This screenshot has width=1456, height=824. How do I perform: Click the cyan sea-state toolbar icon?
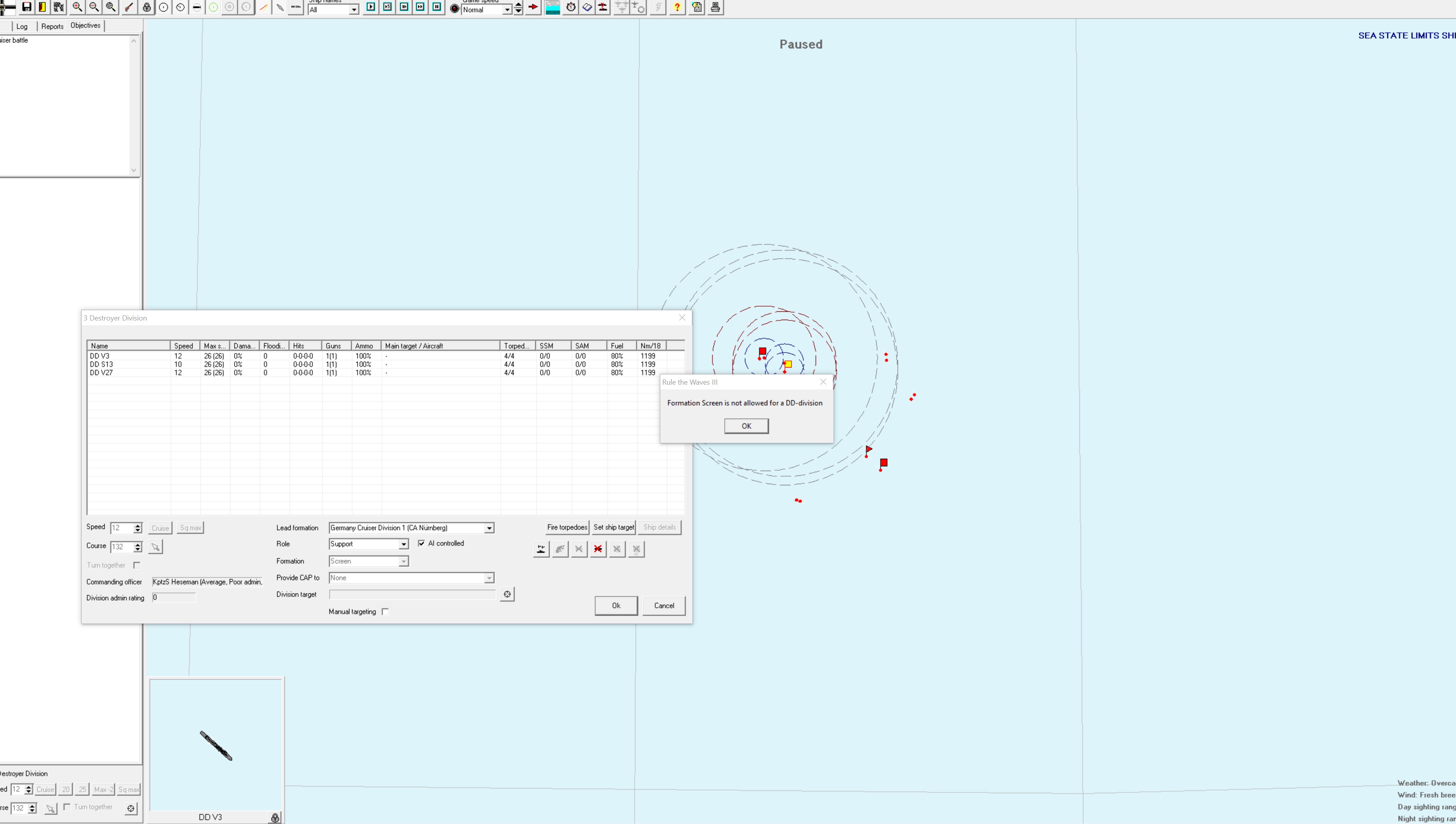[x=553, y=8]
